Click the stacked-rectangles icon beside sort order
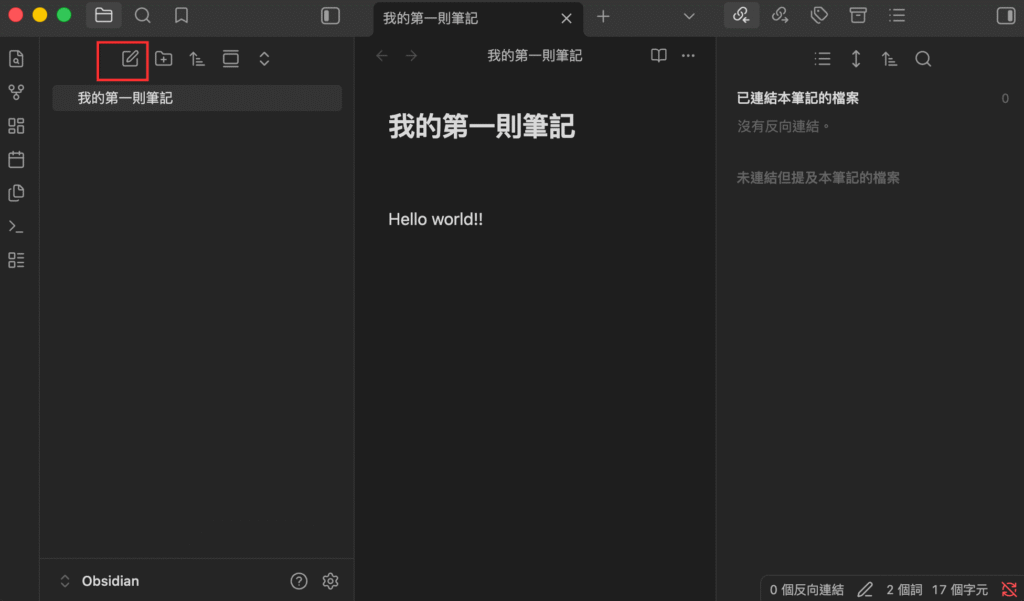The width and height of the screenshot is (1024, 601). pos(231,59)
